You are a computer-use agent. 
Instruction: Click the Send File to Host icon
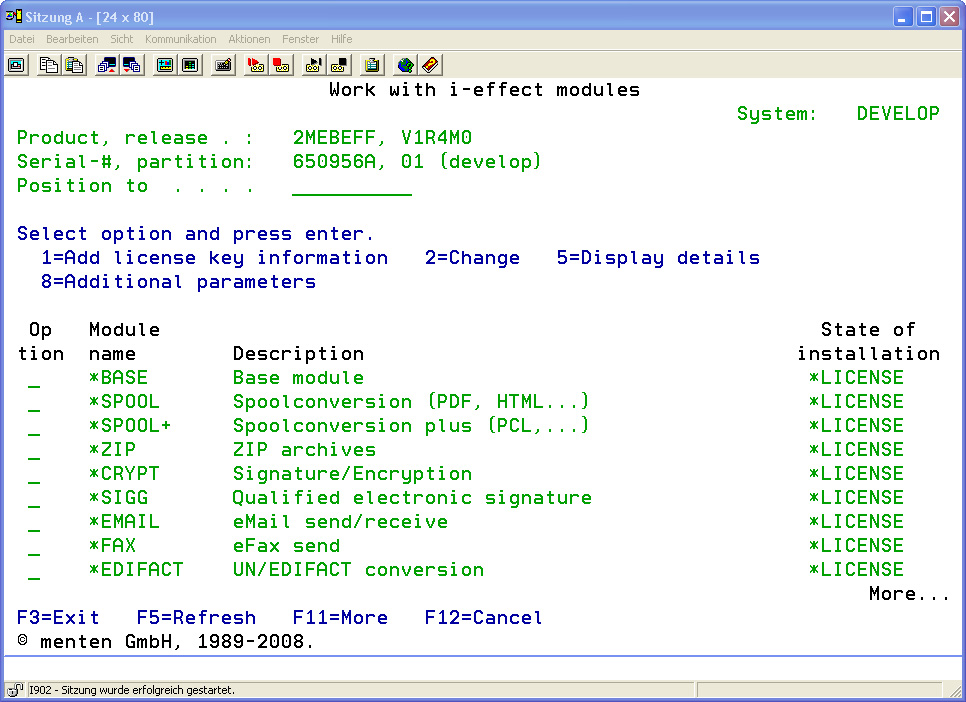coord(107,65)
